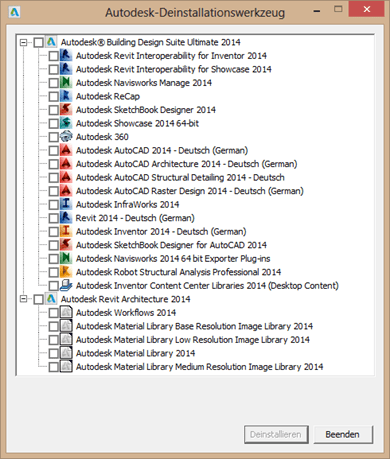Click the Beenden button
The image size is (390, 459).
[x=343, y=434]
